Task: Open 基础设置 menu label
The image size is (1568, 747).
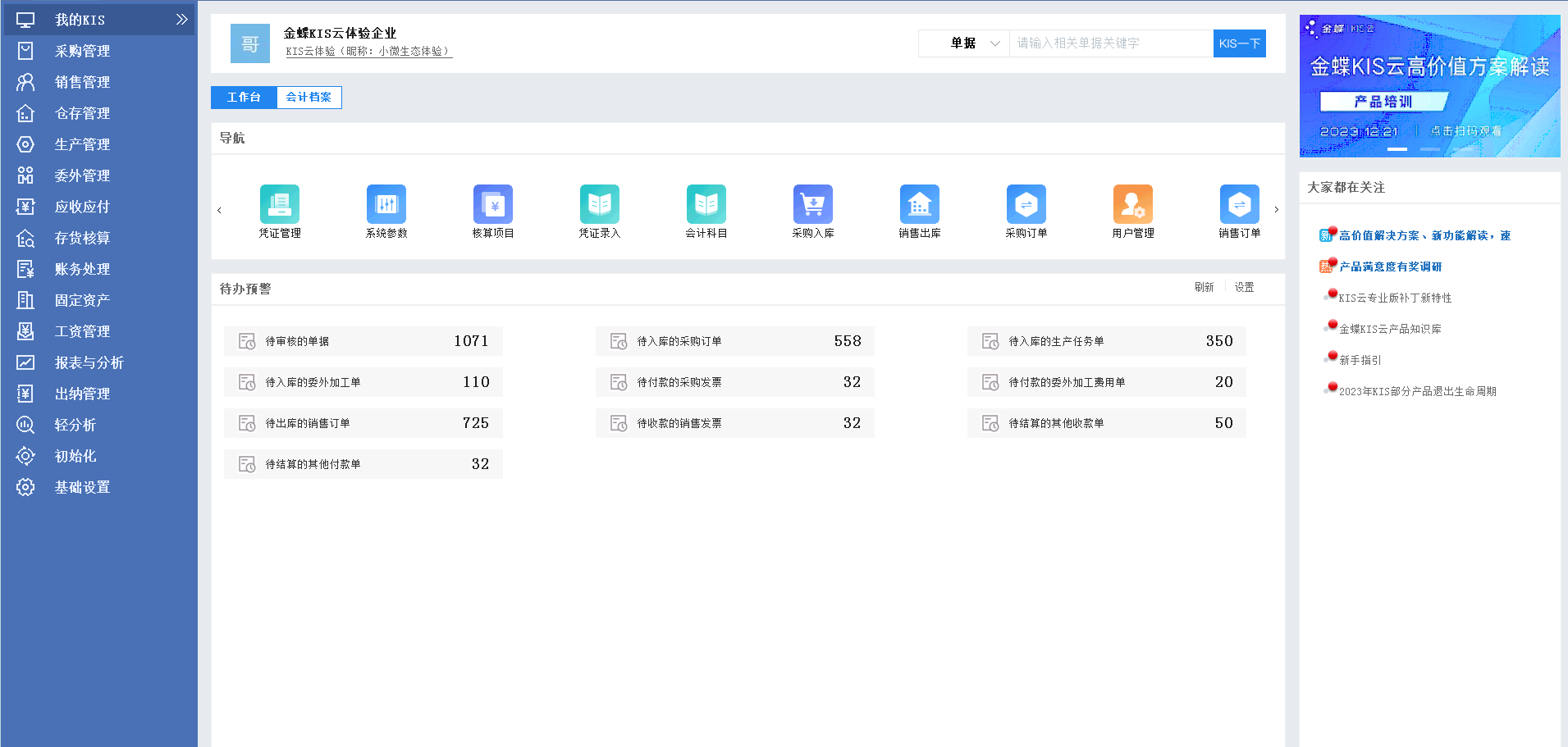Action: point(82,487)
